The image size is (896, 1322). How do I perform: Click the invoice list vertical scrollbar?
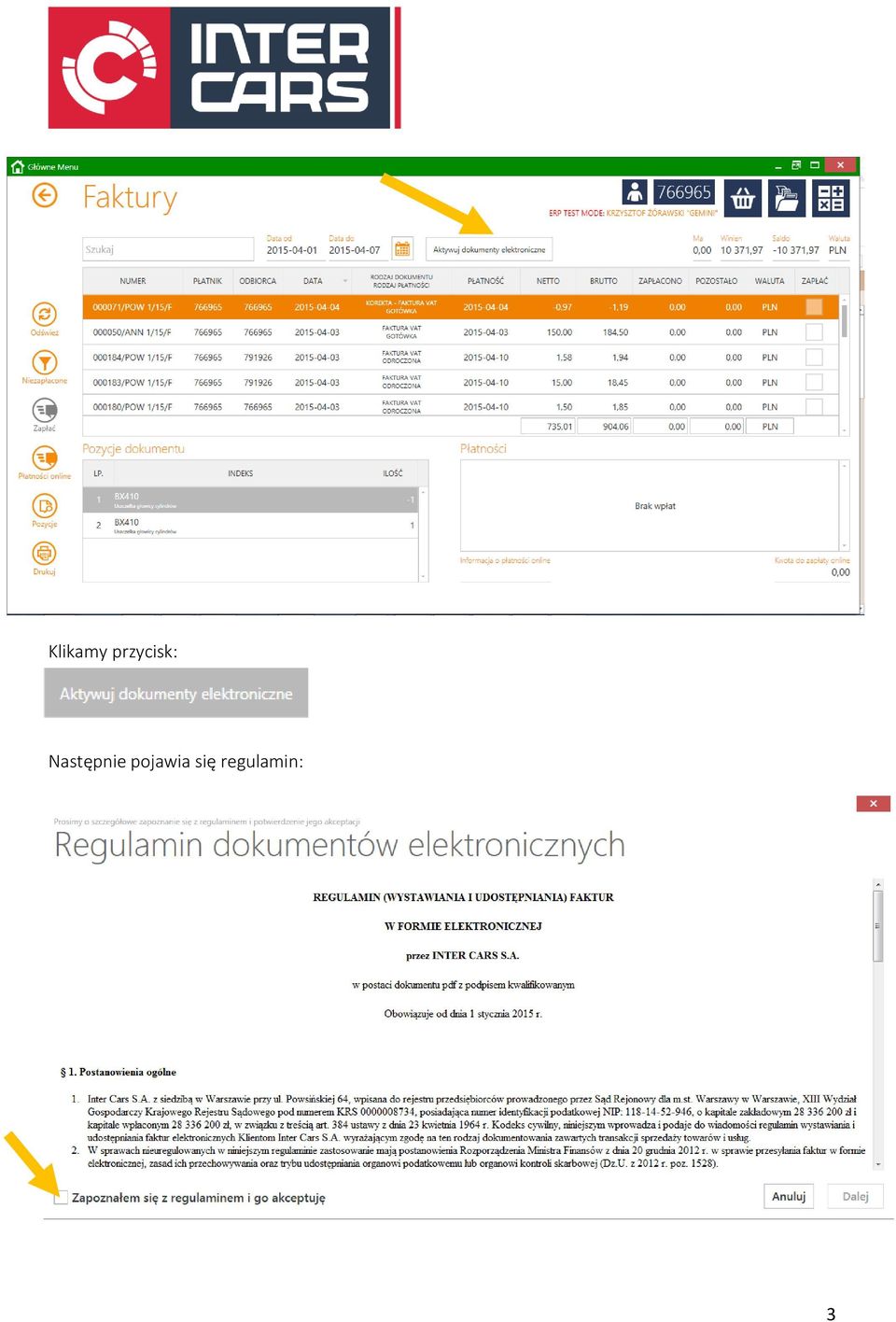pos(845,364)
